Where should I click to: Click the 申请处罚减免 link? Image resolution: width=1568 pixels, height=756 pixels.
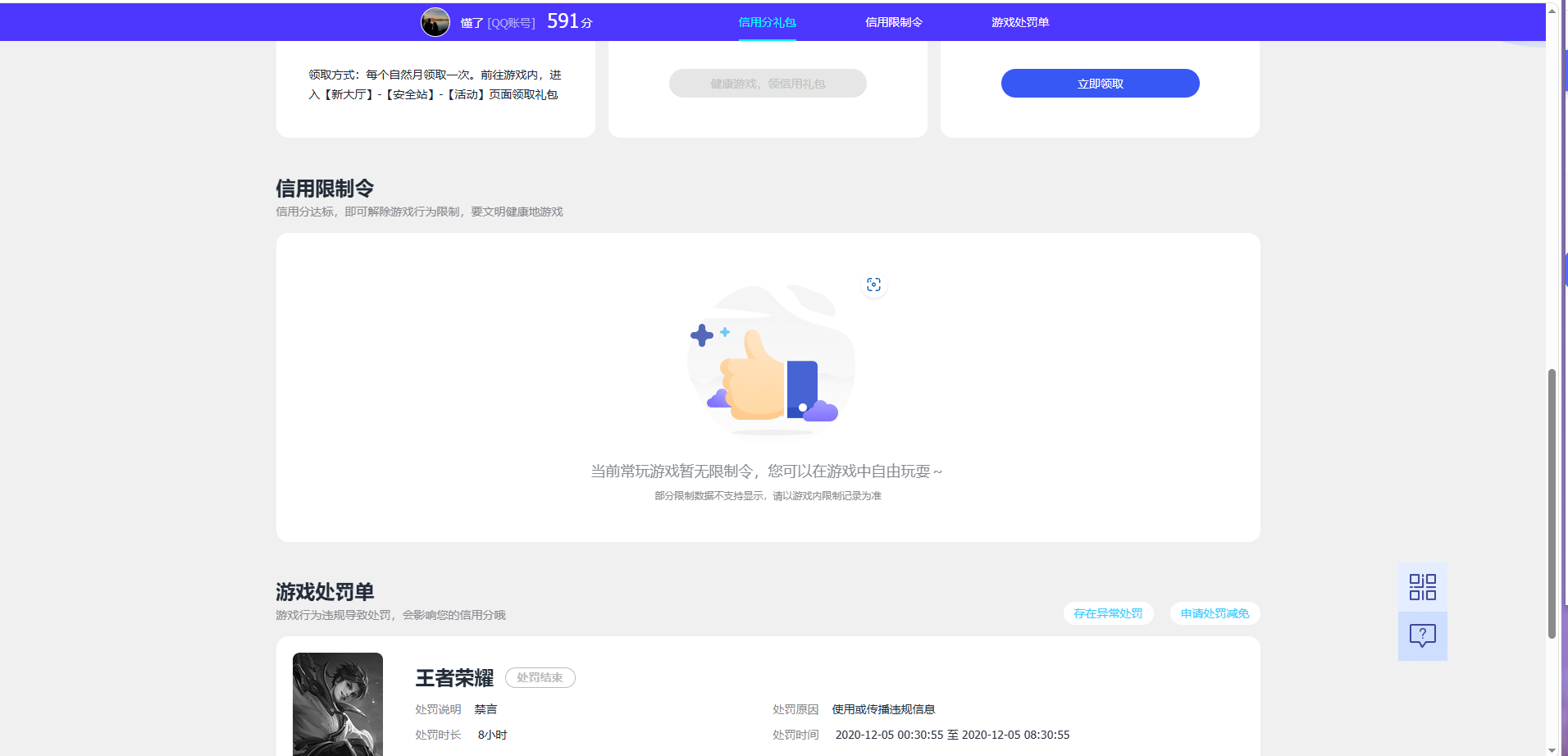click(x=1215, y=613)
